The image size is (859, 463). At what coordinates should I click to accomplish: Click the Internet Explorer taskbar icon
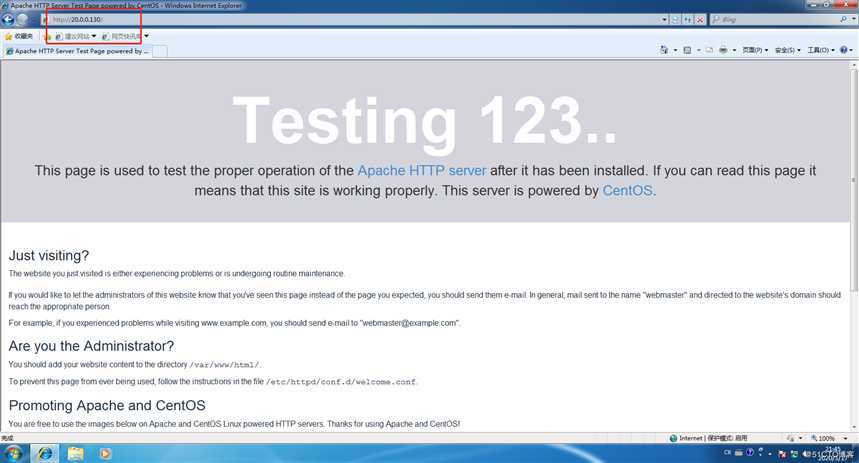(x=45, y=453)
